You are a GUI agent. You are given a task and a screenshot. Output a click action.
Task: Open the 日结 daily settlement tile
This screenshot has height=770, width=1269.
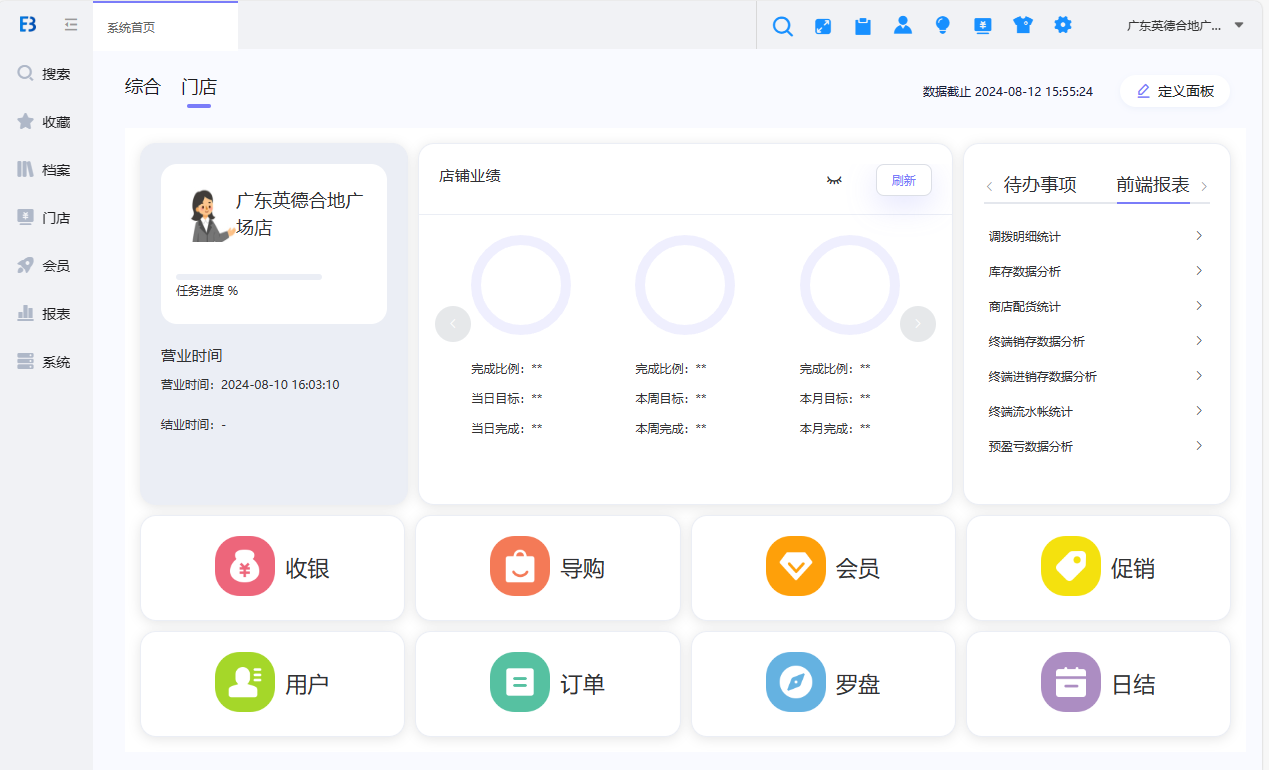[x=1098, y=683]
